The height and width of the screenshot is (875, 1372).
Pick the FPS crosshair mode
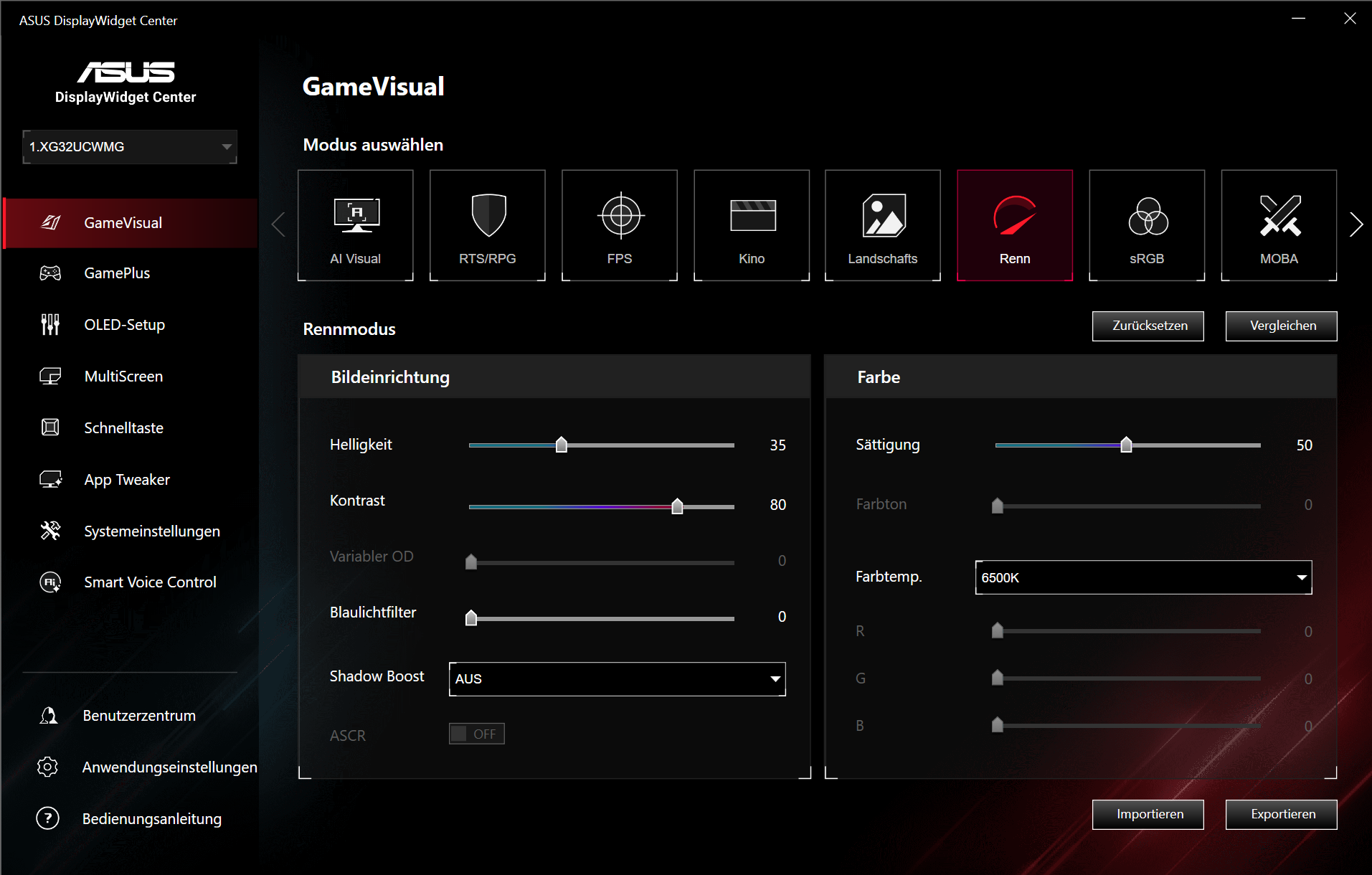click(620, 225)
